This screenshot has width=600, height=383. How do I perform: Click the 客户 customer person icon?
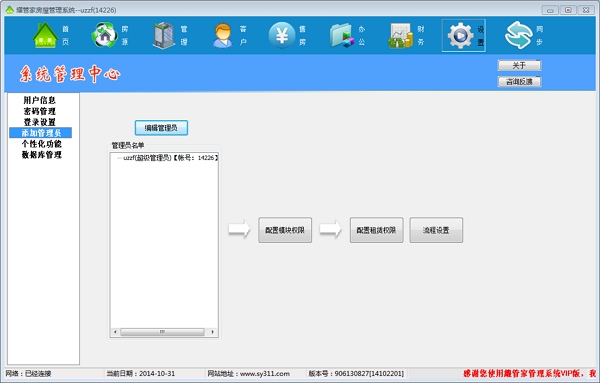coord(223,35)
